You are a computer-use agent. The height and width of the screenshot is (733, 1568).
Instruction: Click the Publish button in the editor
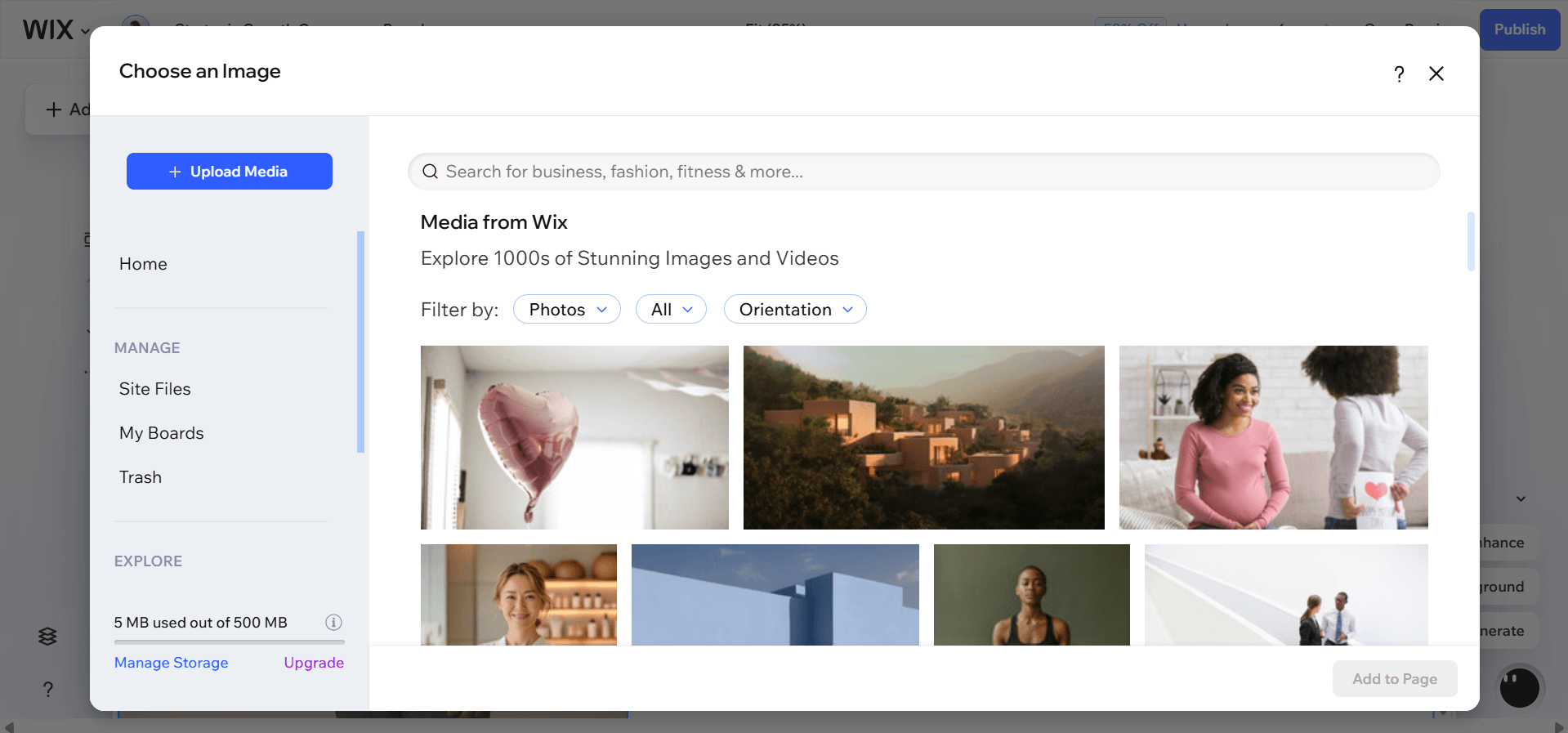click(x=1520, y=29)
